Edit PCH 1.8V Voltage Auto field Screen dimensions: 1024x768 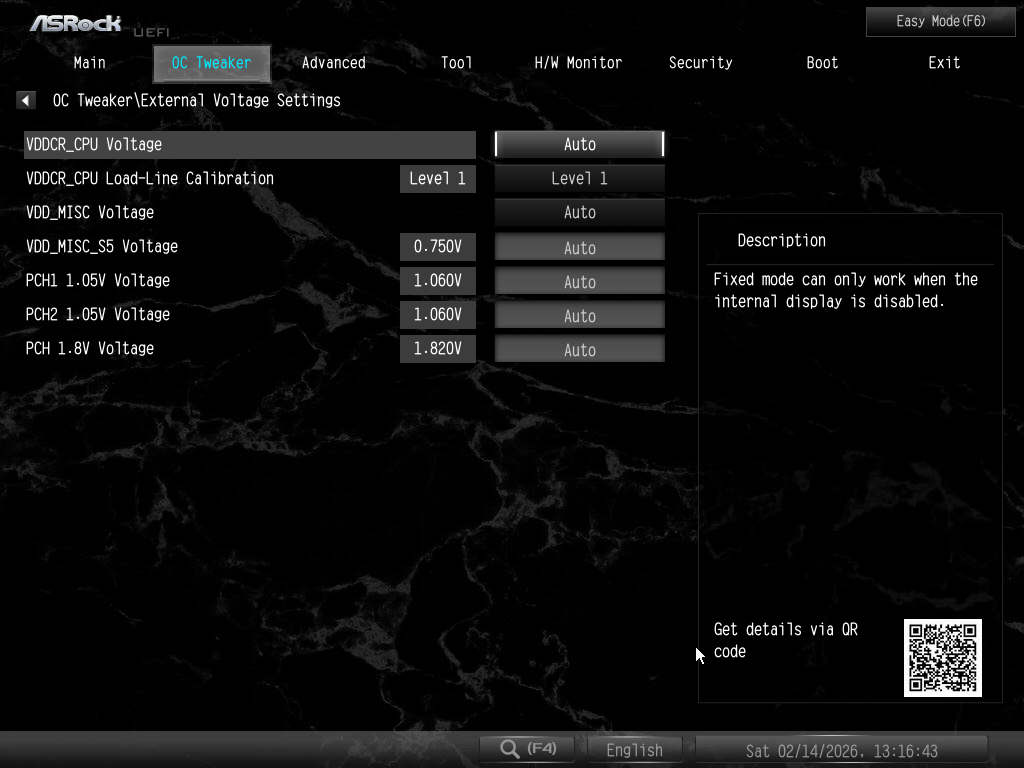coord(579,349)
